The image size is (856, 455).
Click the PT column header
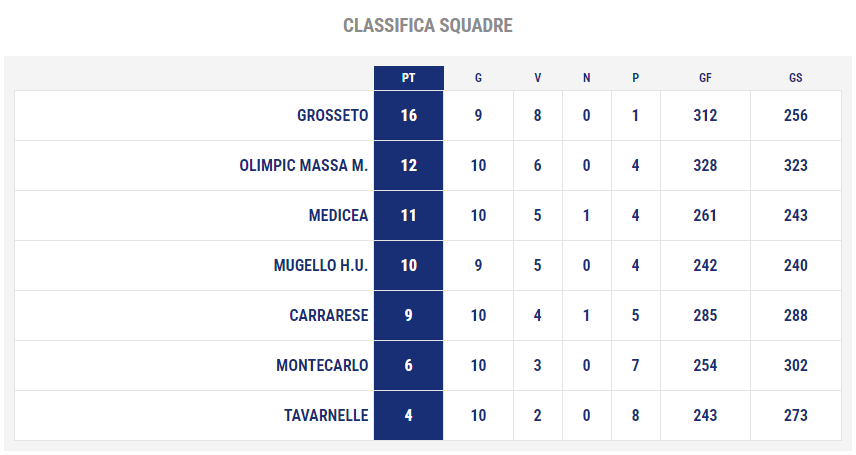pos(408,78)
